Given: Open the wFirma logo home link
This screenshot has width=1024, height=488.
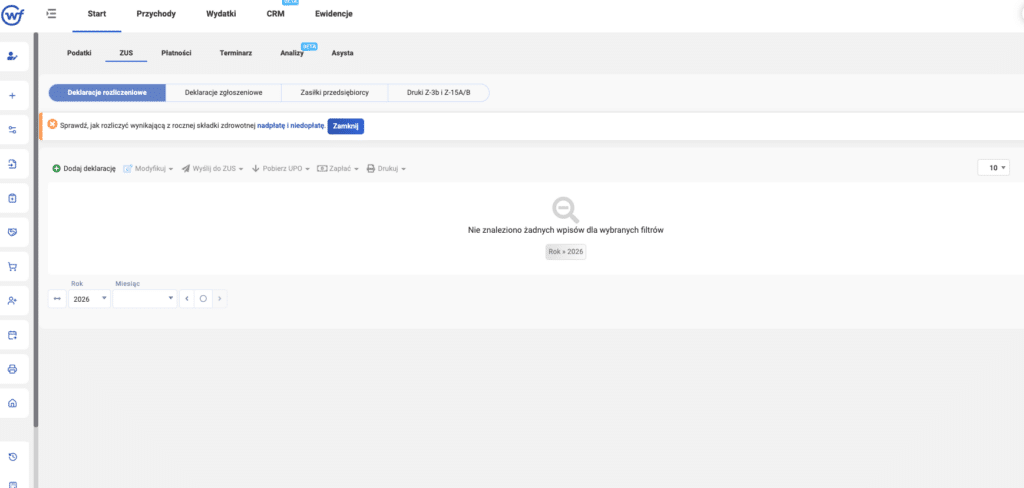Looking at the screenshot, I should (13, 13).
